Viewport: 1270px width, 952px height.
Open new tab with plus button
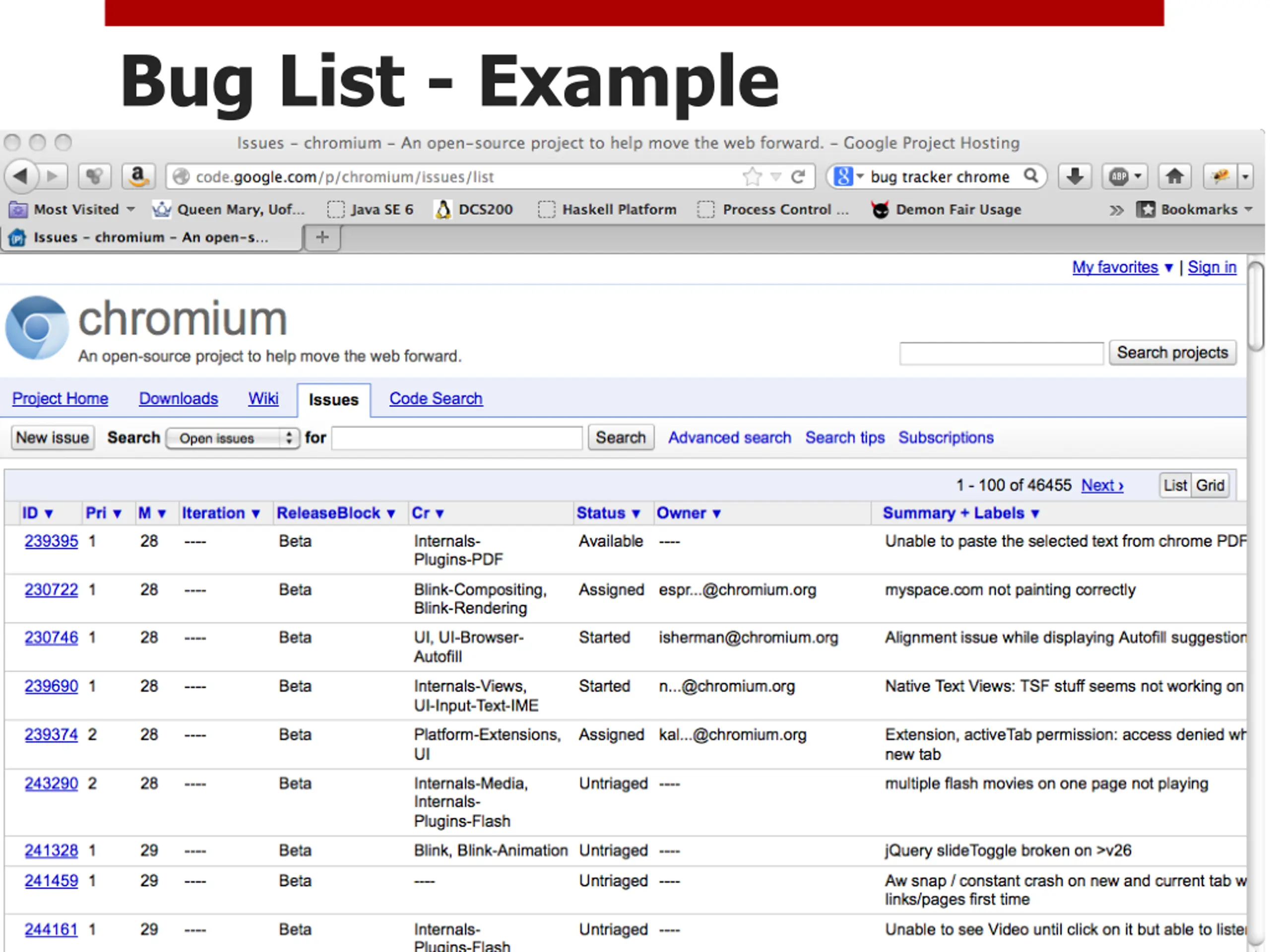tap(322, 237)
